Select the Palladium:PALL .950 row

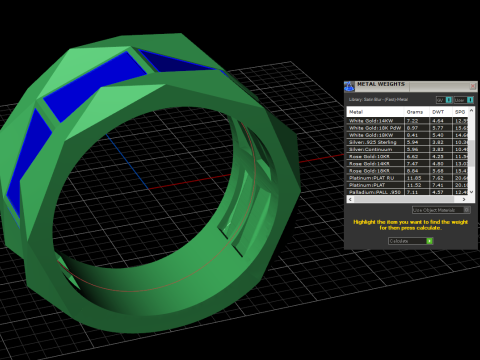coord(407,192)
